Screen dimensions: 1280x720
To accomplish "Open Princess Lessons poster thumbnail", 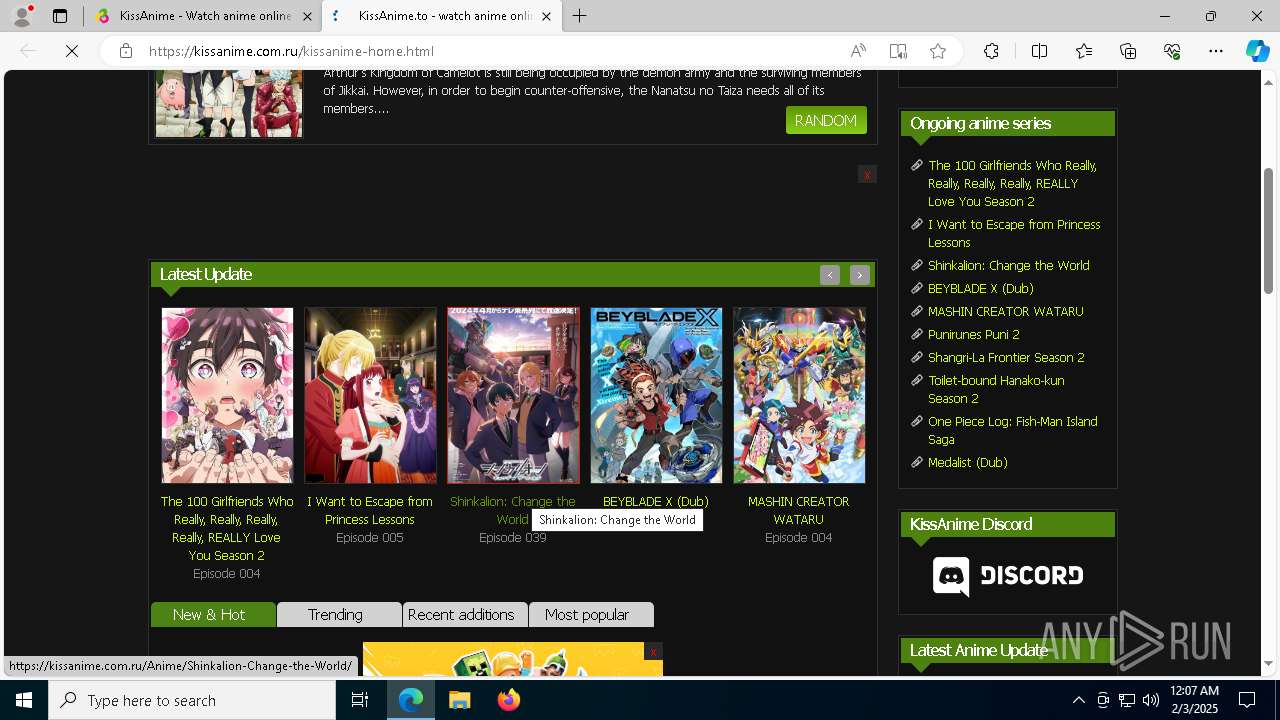I will click(x=370, y=395).
